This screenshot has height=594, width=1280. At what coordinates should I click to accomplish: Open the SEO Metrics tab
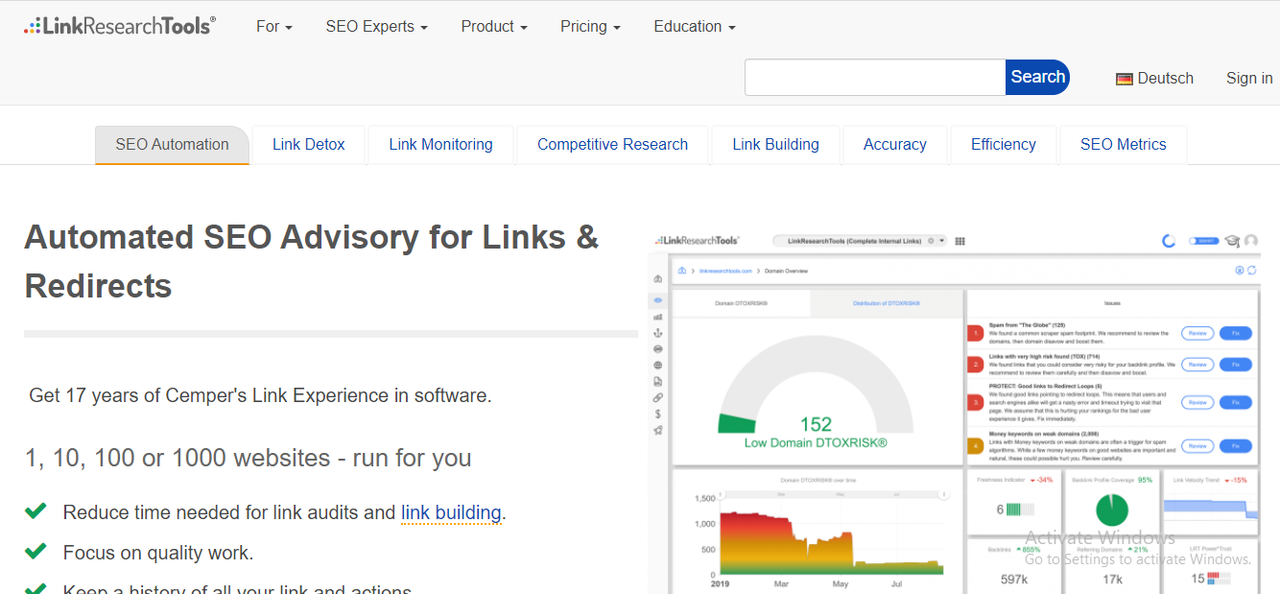(1123, 145)
